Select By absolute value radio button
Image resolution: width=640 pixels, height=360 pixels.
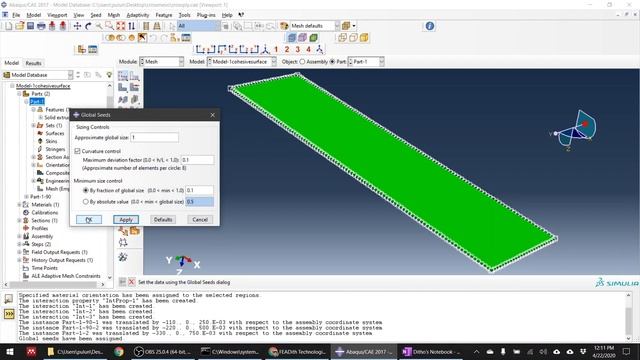(x=86, y=202)
